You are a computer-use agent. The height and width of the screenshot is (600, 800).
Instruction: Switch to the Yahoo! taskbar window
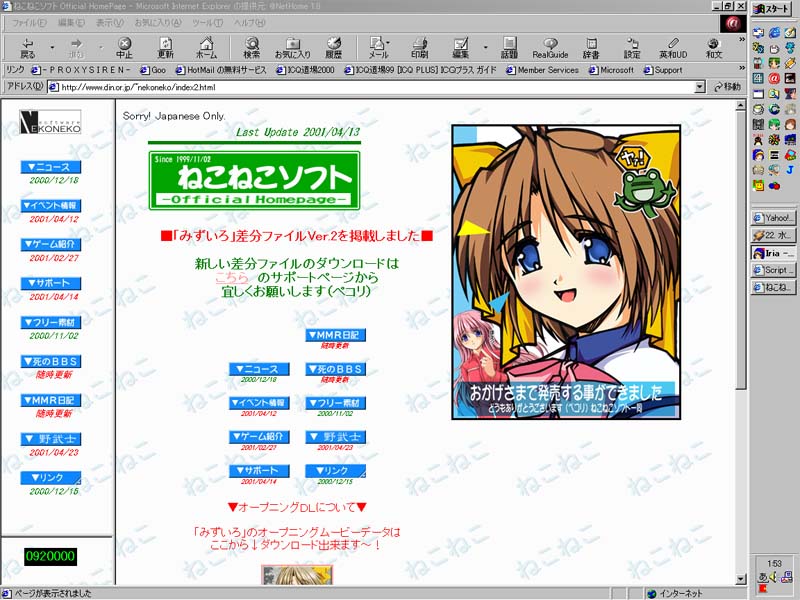pos(773,218)
